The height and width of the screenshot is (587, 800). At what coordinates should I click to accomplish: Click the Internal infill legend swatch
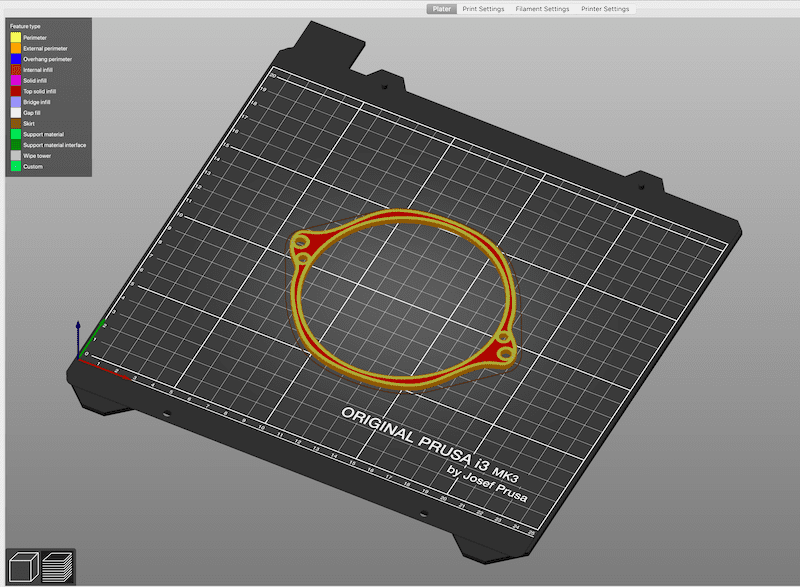(16, 70)
